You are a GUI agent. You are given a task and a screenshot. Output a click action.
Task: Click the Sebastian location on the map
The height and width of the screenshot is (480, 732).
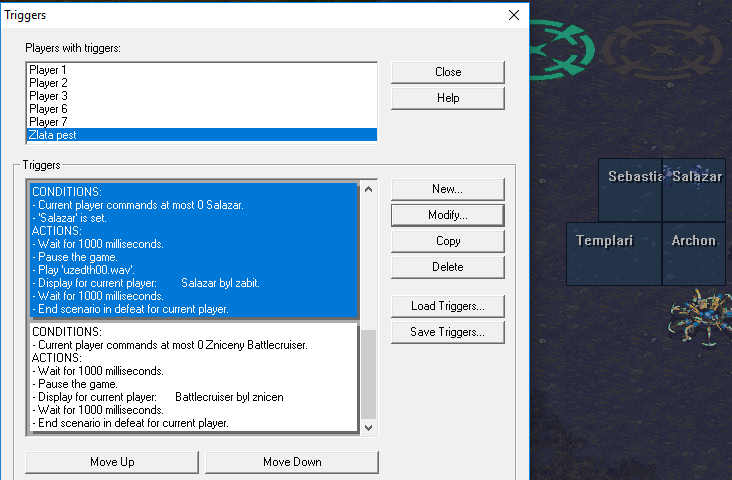coord(630,190)
